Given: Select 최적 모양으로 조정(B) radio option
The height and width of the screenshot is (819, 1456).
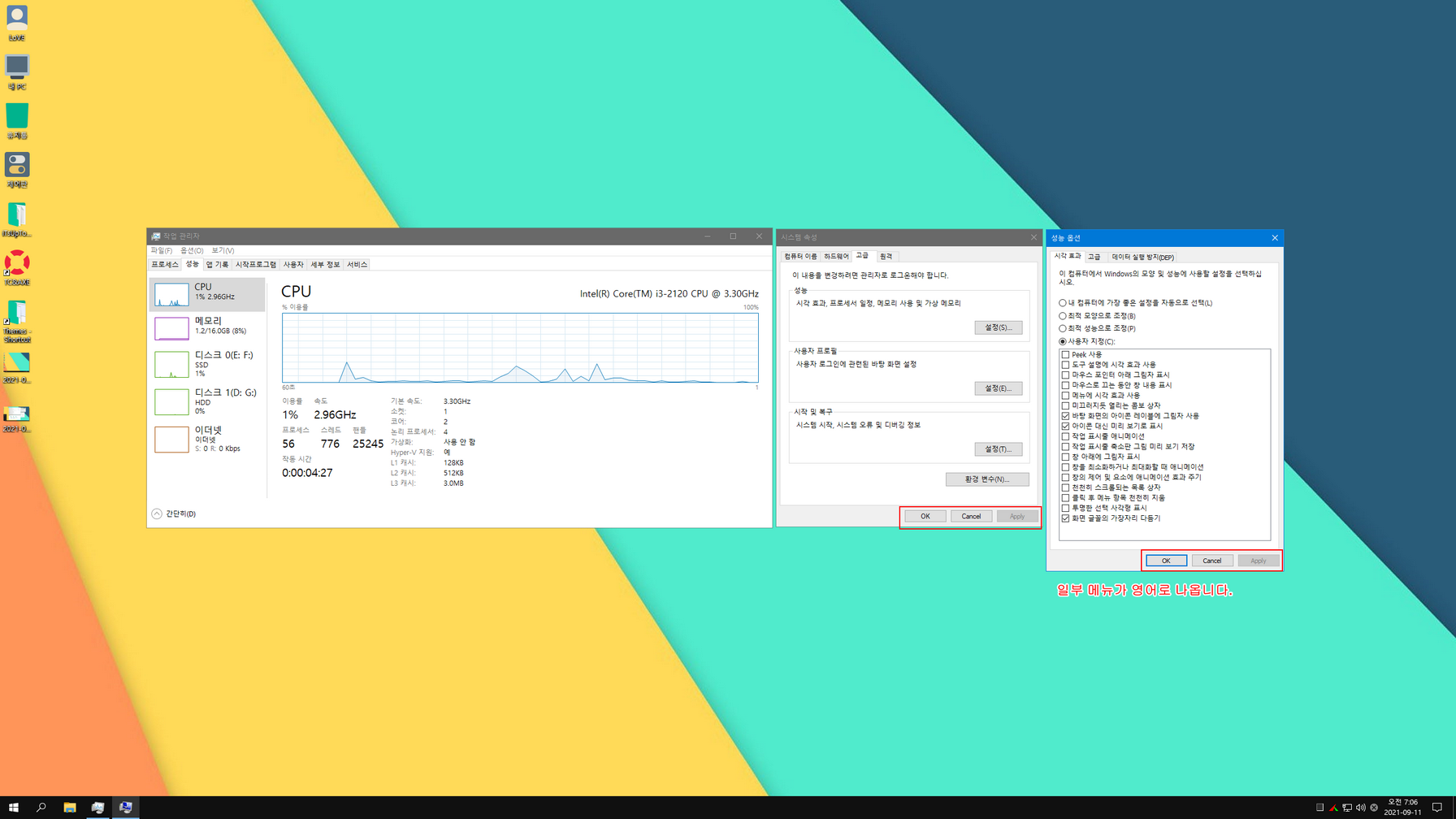Looking at the screenshot, I should [x=1097, y=316].
